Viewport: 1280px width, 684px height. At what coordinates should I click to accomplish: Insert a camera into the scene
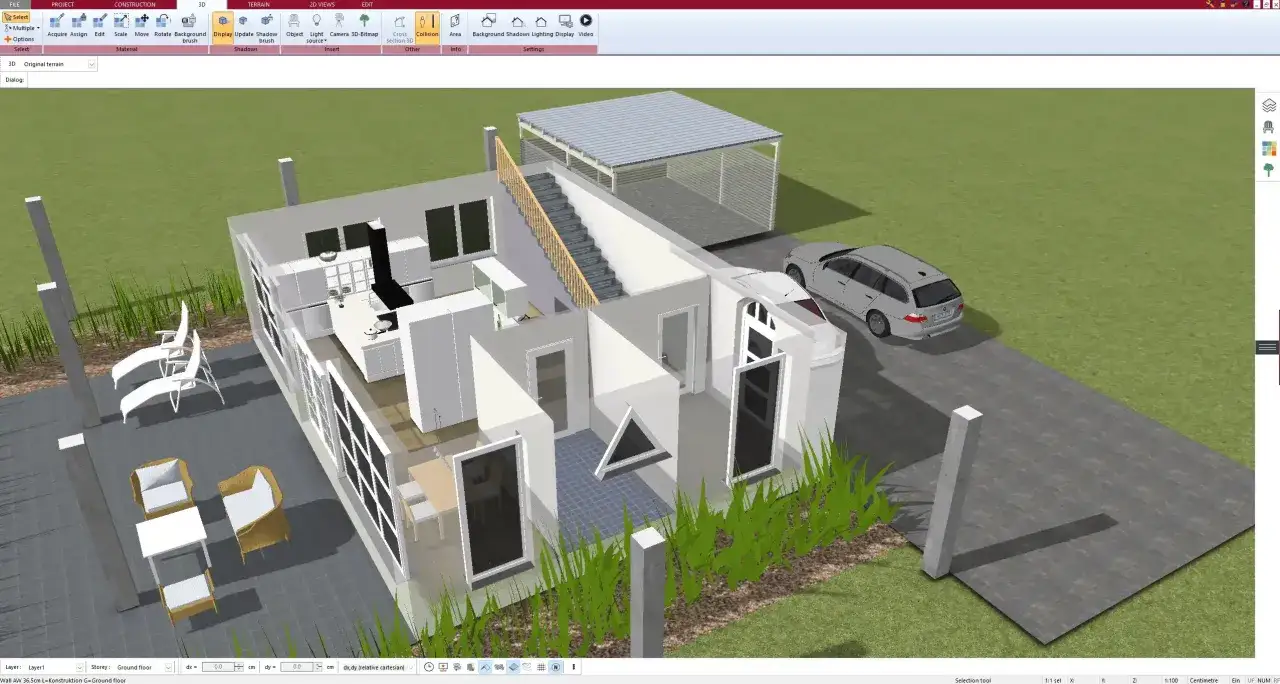coord(338,27)
